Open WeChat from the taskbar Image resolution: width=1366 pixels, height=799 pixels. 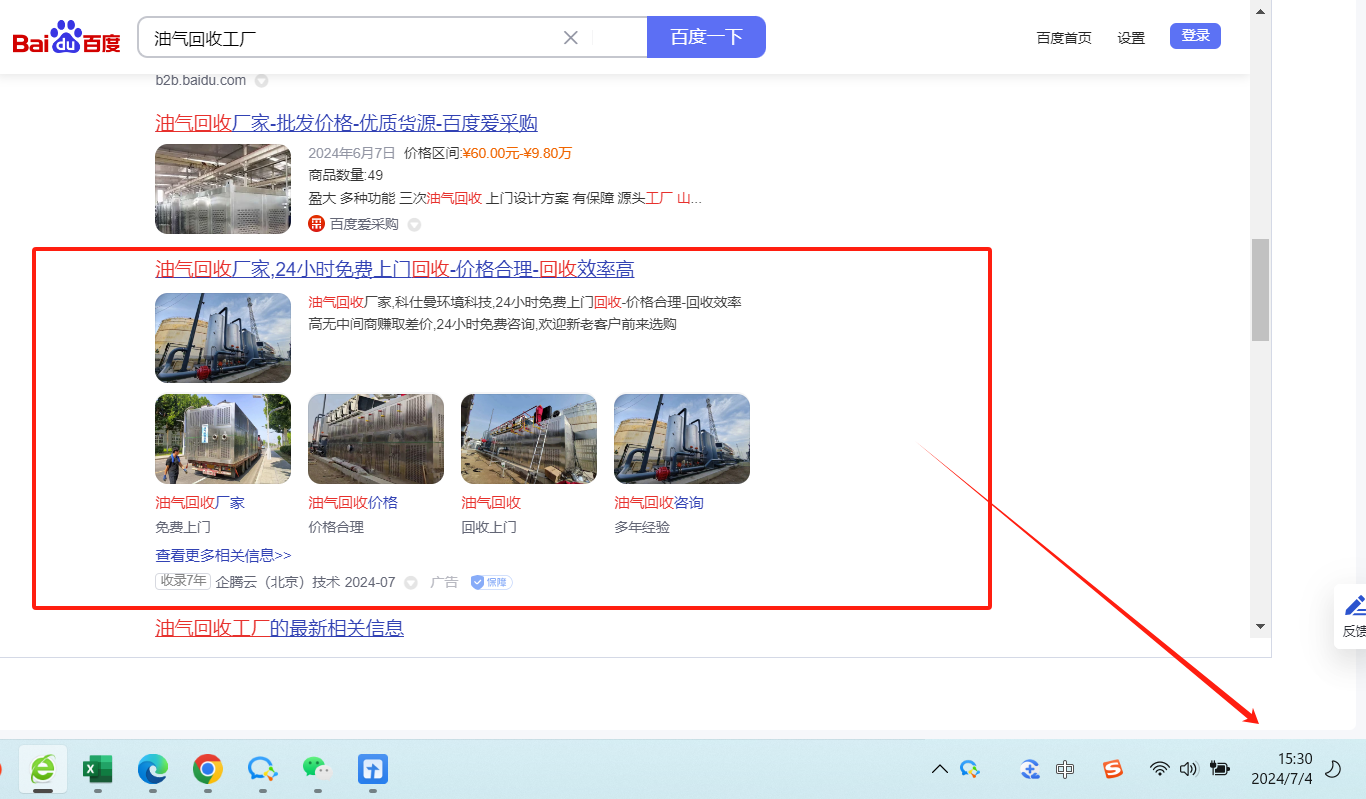[x=317, y=769]
